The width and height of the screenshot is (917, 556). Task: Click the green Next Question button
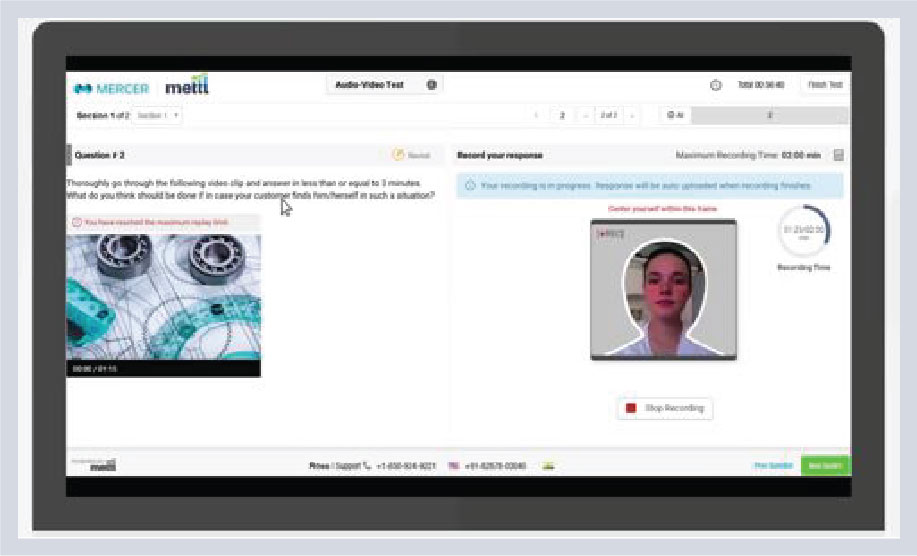tap(825, 466)
